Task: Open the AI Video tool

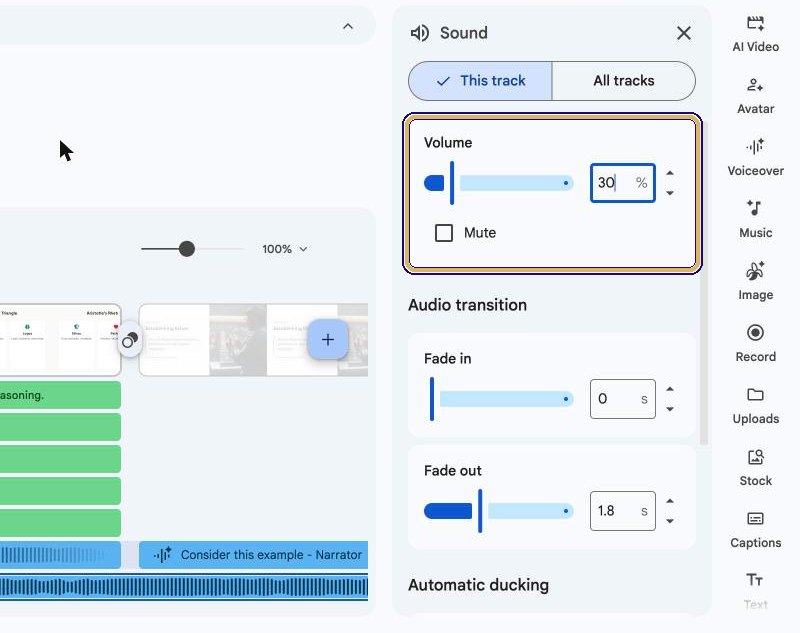Action: (755, 34)
